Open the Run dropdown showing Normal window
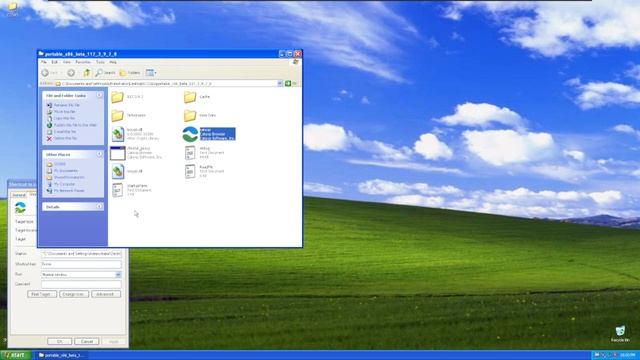 pos(81,275)
